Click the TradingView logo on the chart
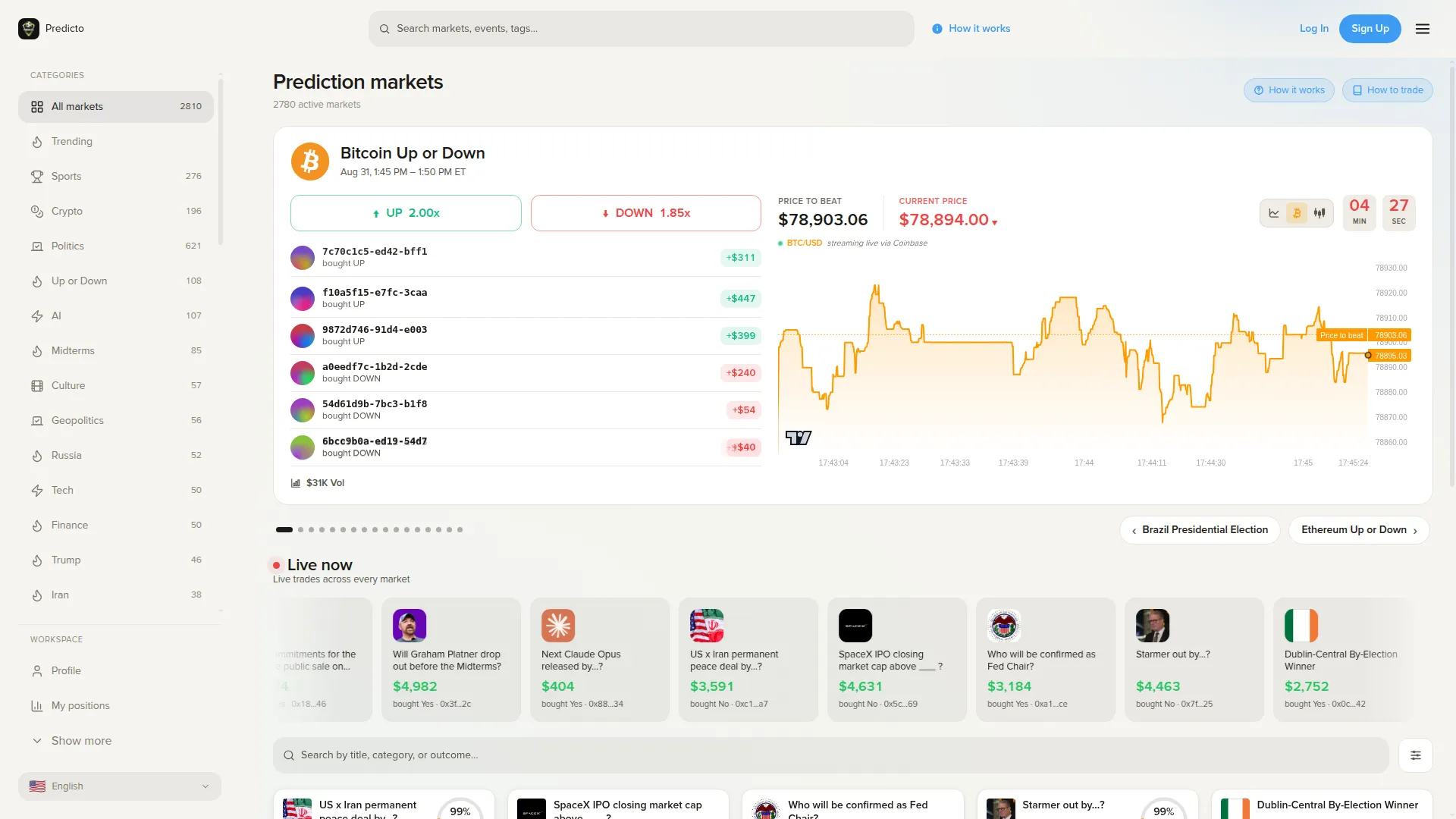 click(x=799, y=438)
